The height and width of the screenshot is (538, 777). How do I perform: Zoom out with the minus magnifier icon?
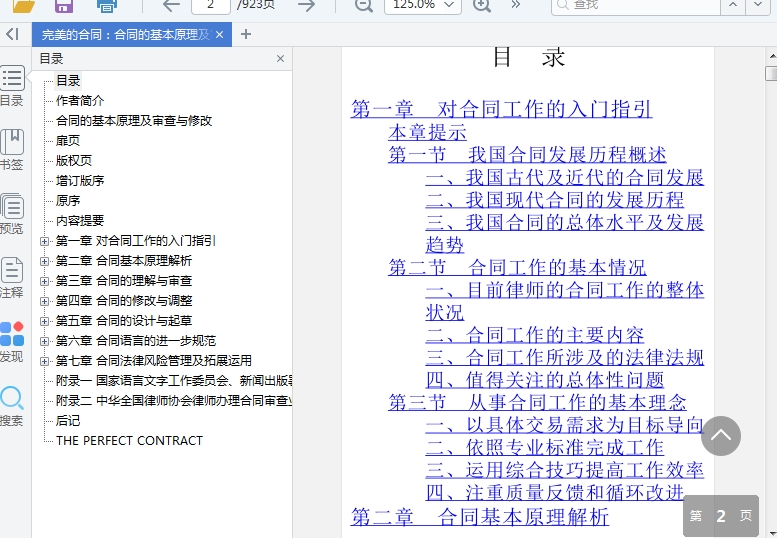pos(364,5)
